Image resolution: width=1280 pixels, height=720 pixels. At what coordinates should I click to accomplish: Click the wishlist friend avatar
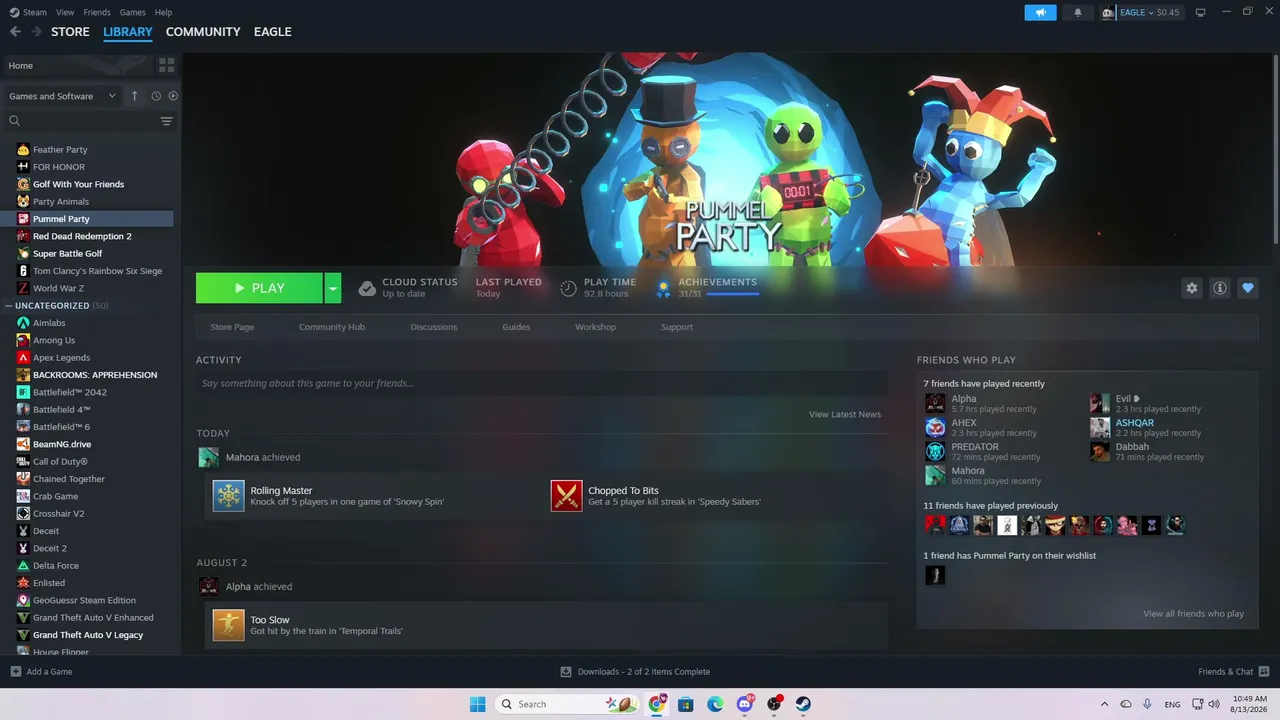[x=935, y=575]
